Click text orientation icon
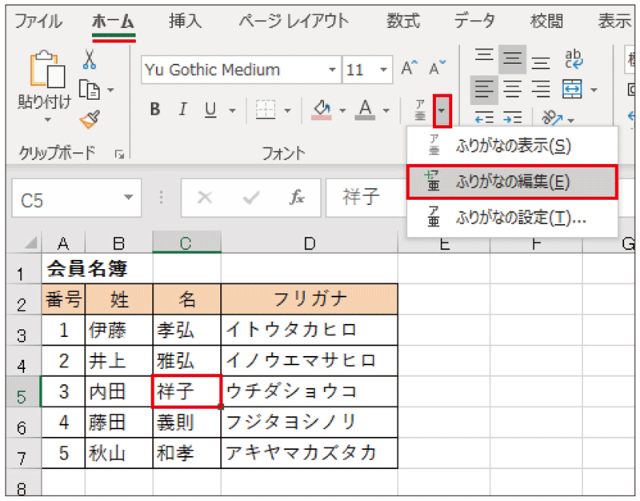Image resolution: width=640 pixels, height=501 pixels. 552,118
